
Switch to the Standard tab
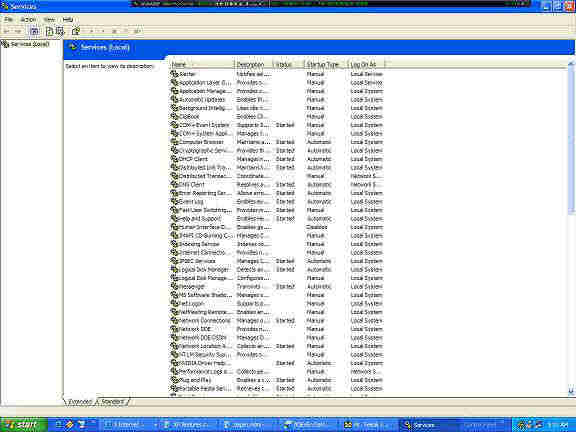(x=112, y=402)
